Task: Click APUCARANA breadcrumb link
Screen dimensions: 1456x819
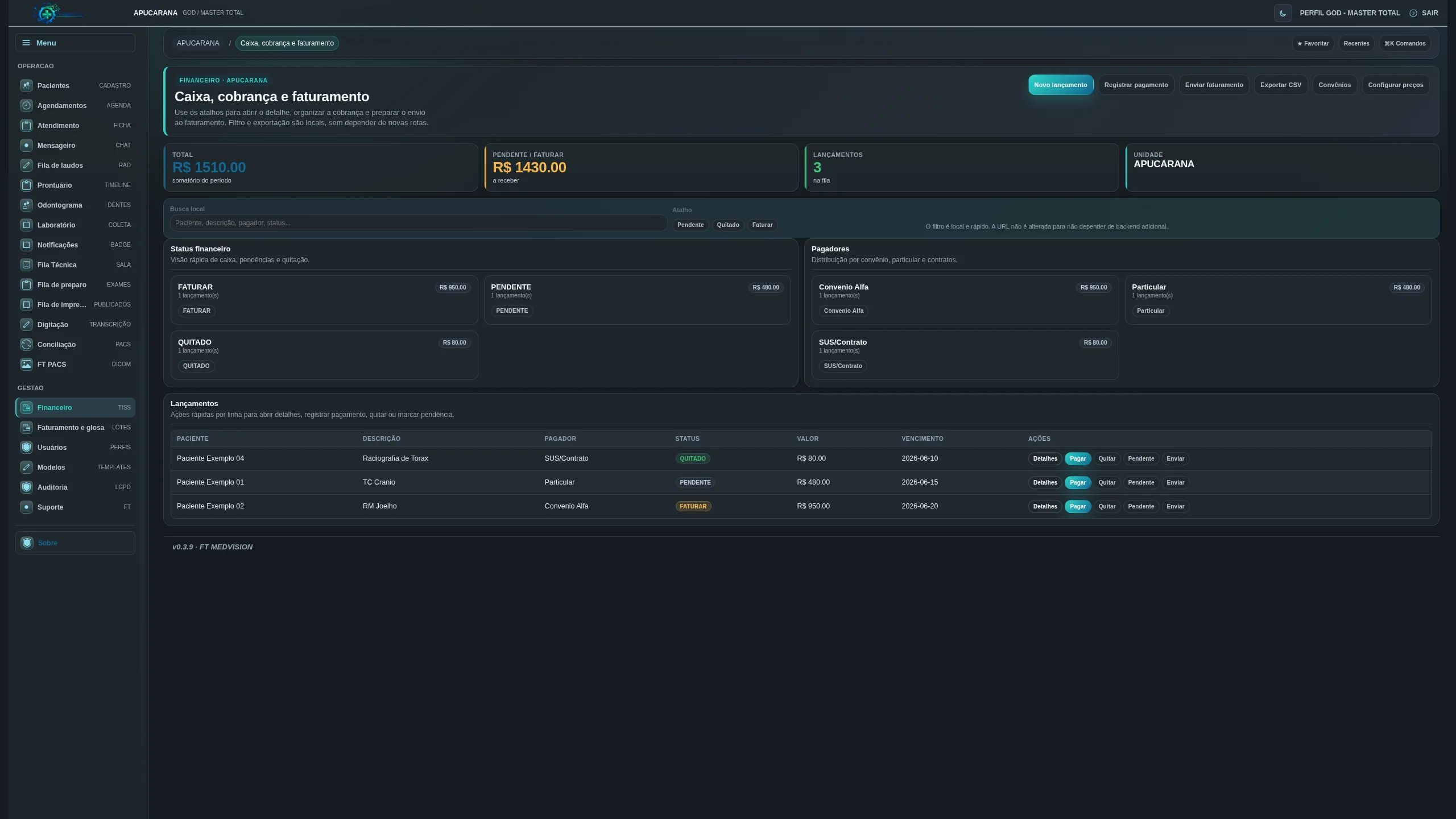Action: [198, 43]
